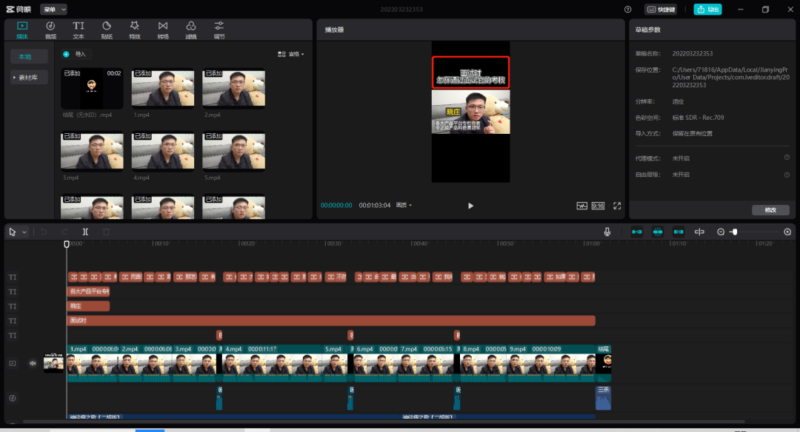The image size is (800, 432).
Task: Open the Adjustment (调节) sliders tab
Action: [218, 27]
